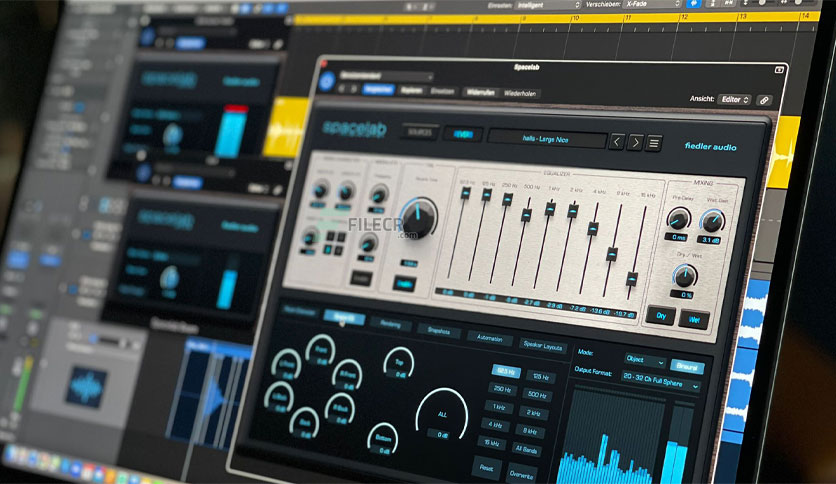This screenshot has height=484, width=836.
Task: Click the Dry / Wet knob
Action: [x=685, y=277]
